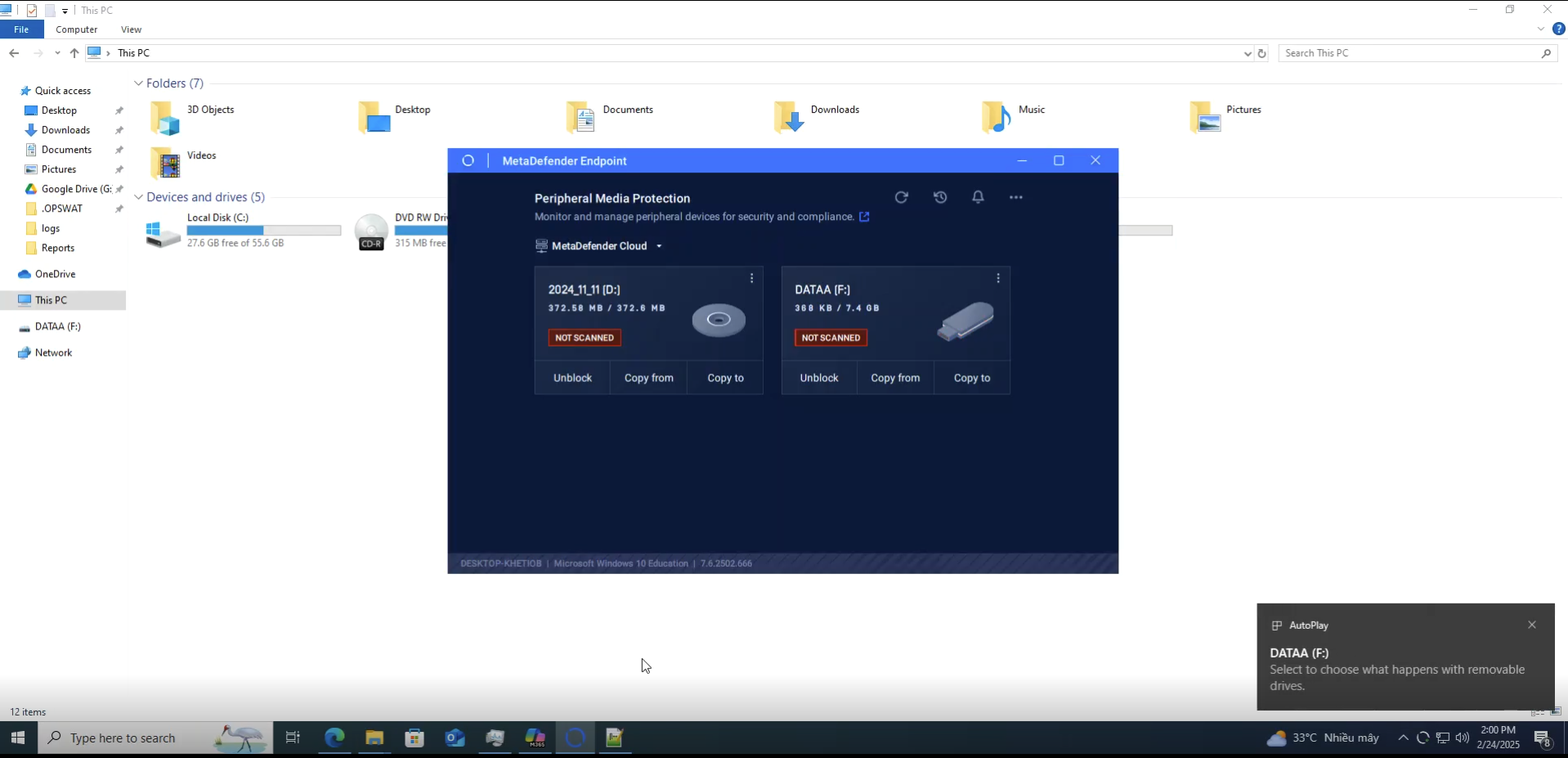The height and width of the screenshot is (758, 1568).
Task: Open the File tab in File Explorer
Action: coord(21,29)
